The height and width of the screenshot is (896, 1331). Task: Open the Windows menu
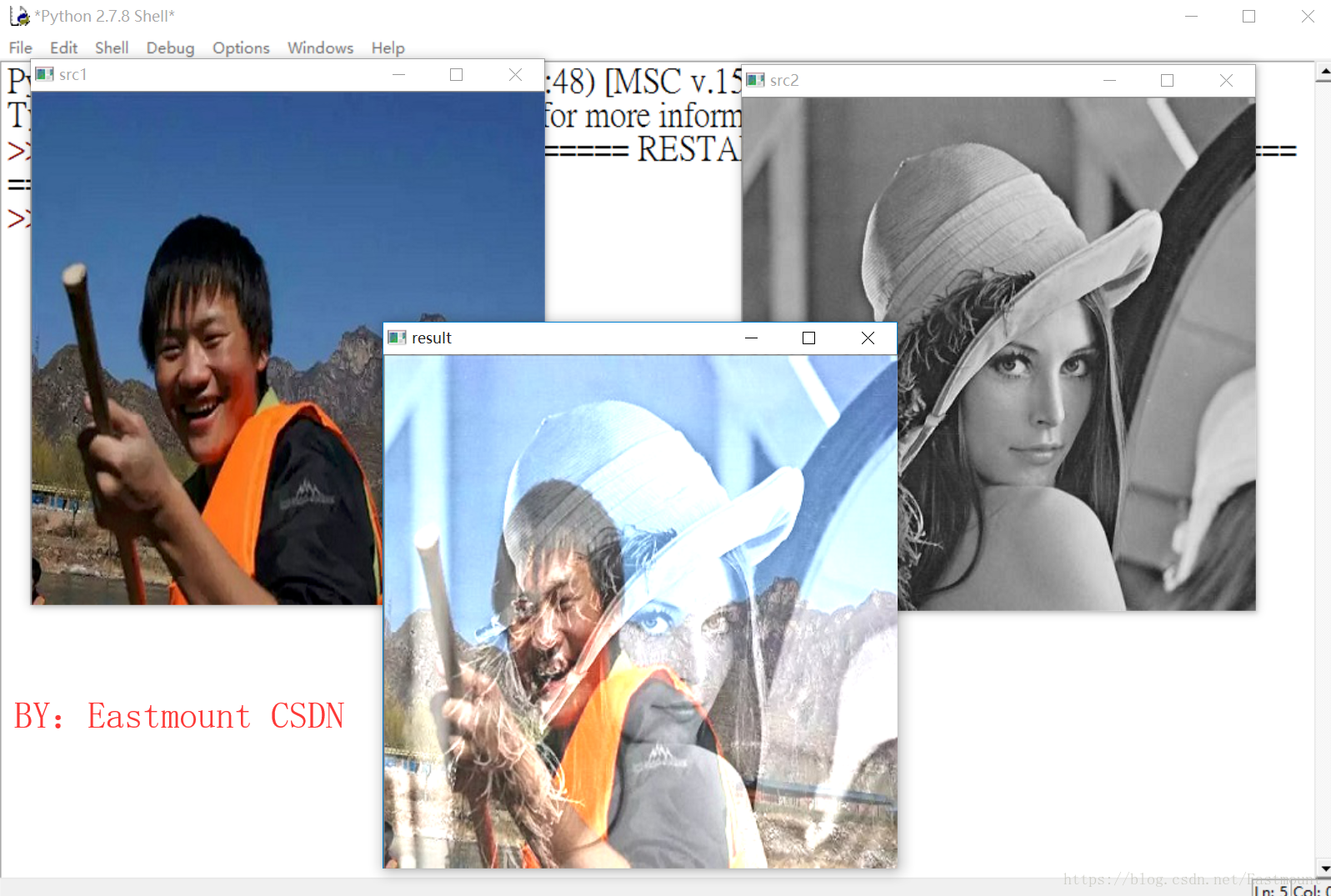coord(321,48)
